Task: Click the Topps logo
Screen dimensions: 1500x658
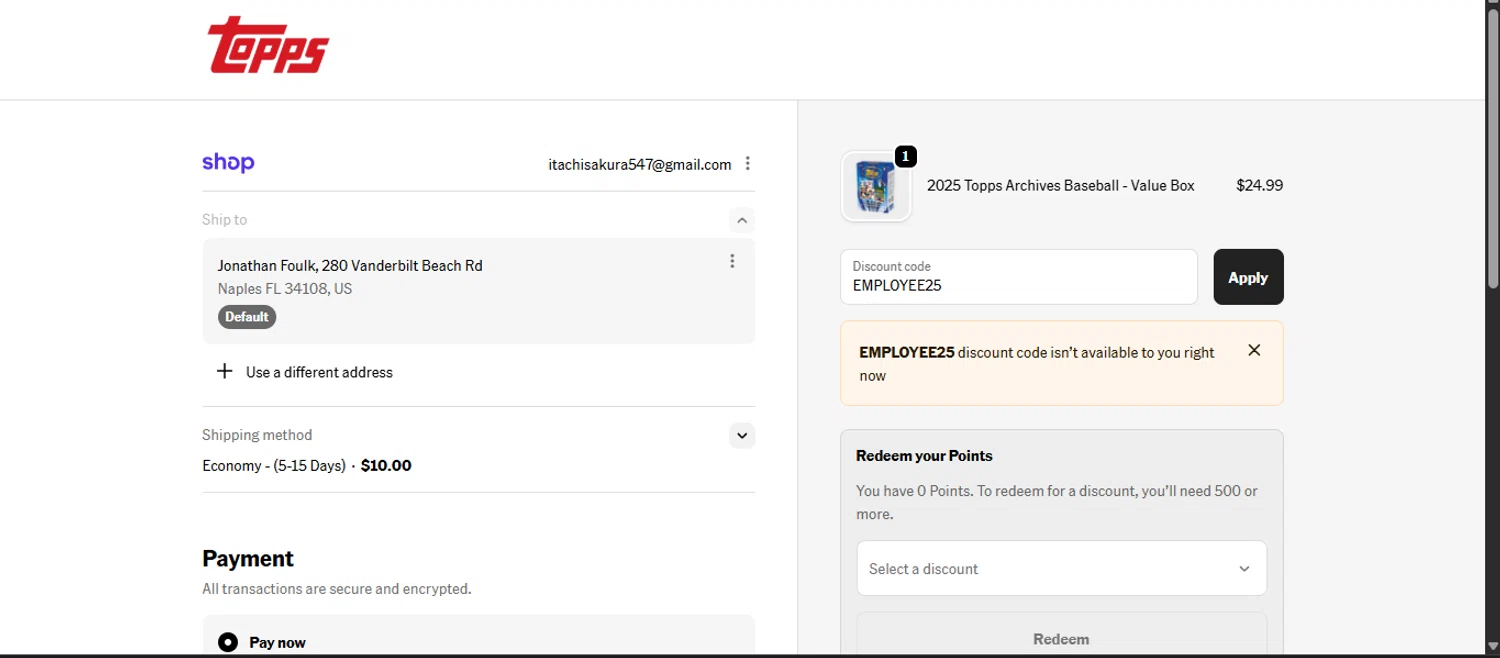Action: point(268,46)
